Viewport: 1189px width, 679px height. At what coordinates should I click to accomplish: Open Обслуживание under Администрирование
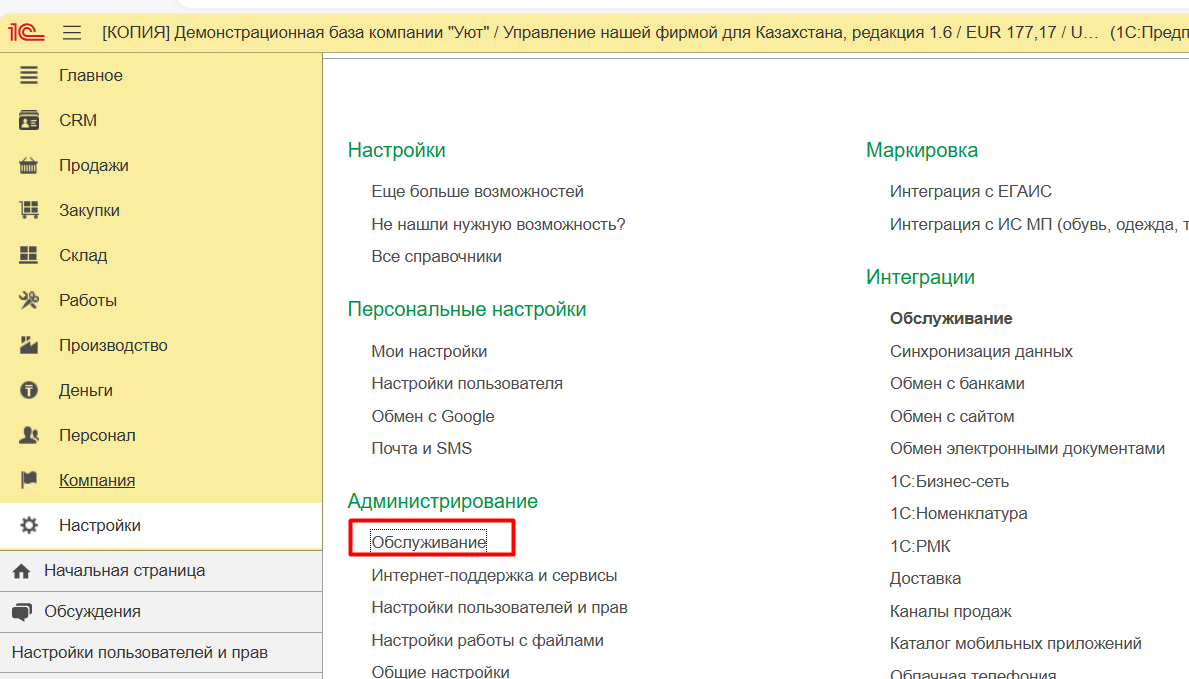pos(428,542)
